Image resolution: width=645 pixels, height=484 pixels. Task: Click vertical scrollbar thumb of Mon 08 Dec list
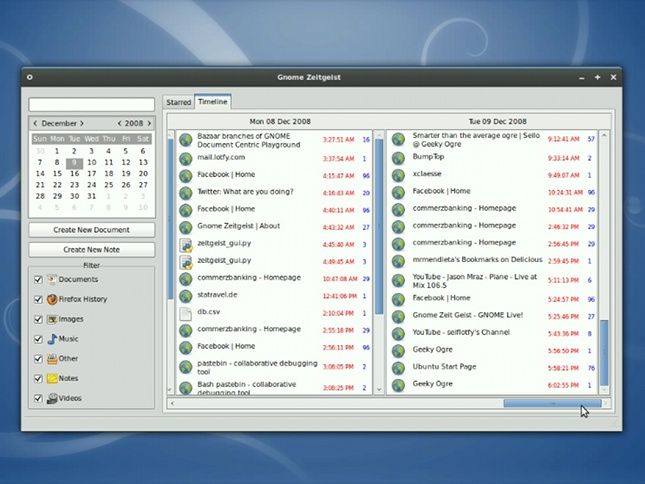click(379, 227)
